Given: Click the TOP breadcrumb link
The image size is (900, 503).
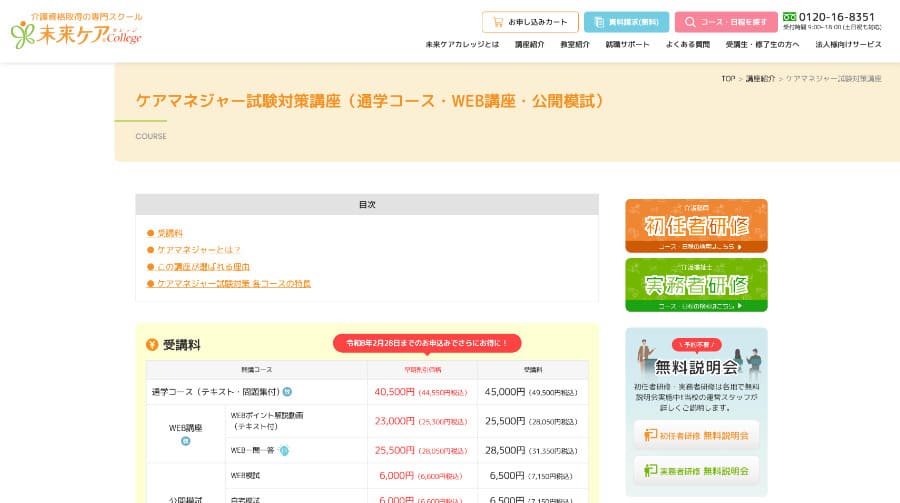Looking at the screenshot, I should click(728, 78).
